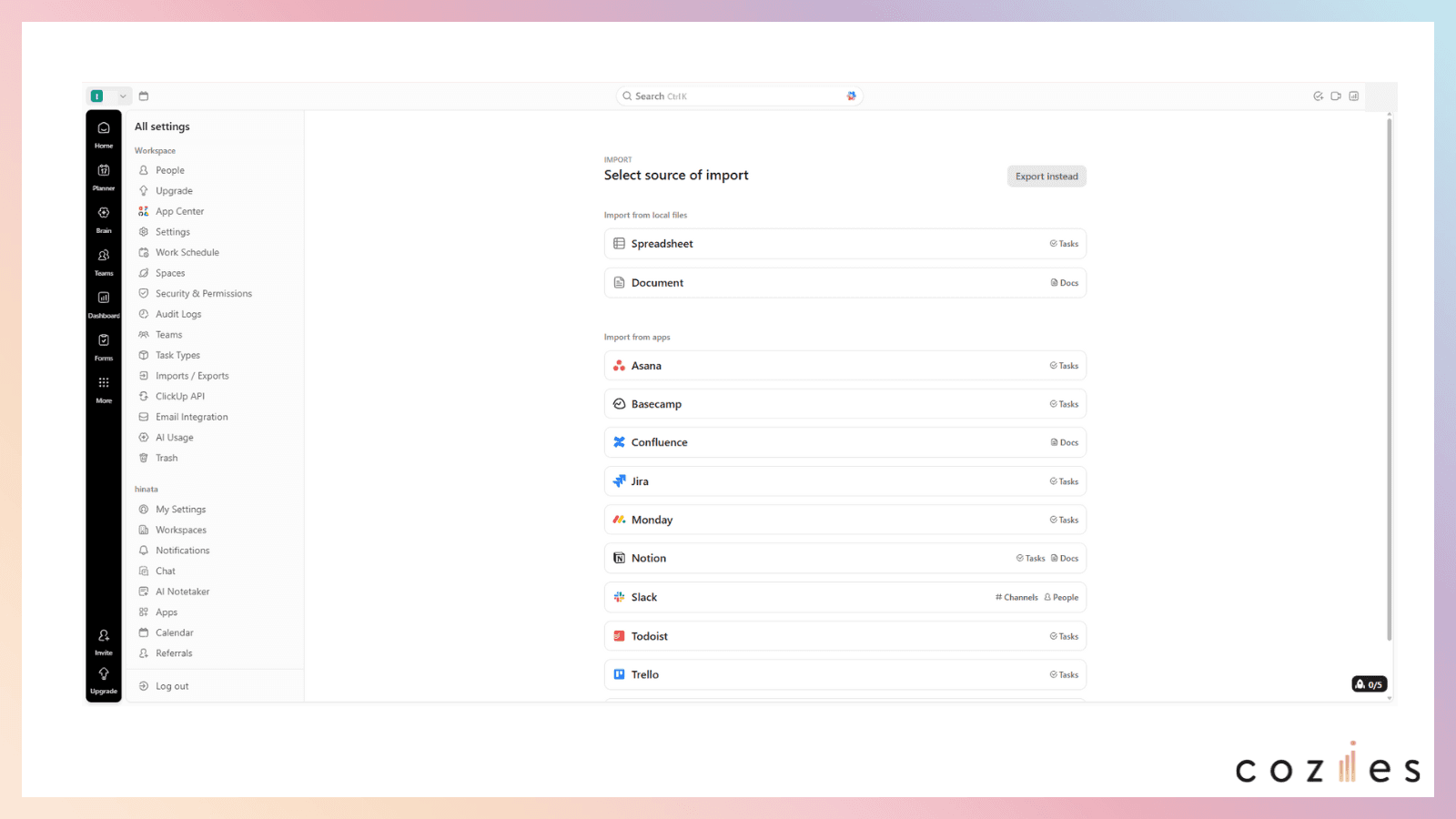
Task: Open workspace Settings item
Action: click(x=173, y=232)
